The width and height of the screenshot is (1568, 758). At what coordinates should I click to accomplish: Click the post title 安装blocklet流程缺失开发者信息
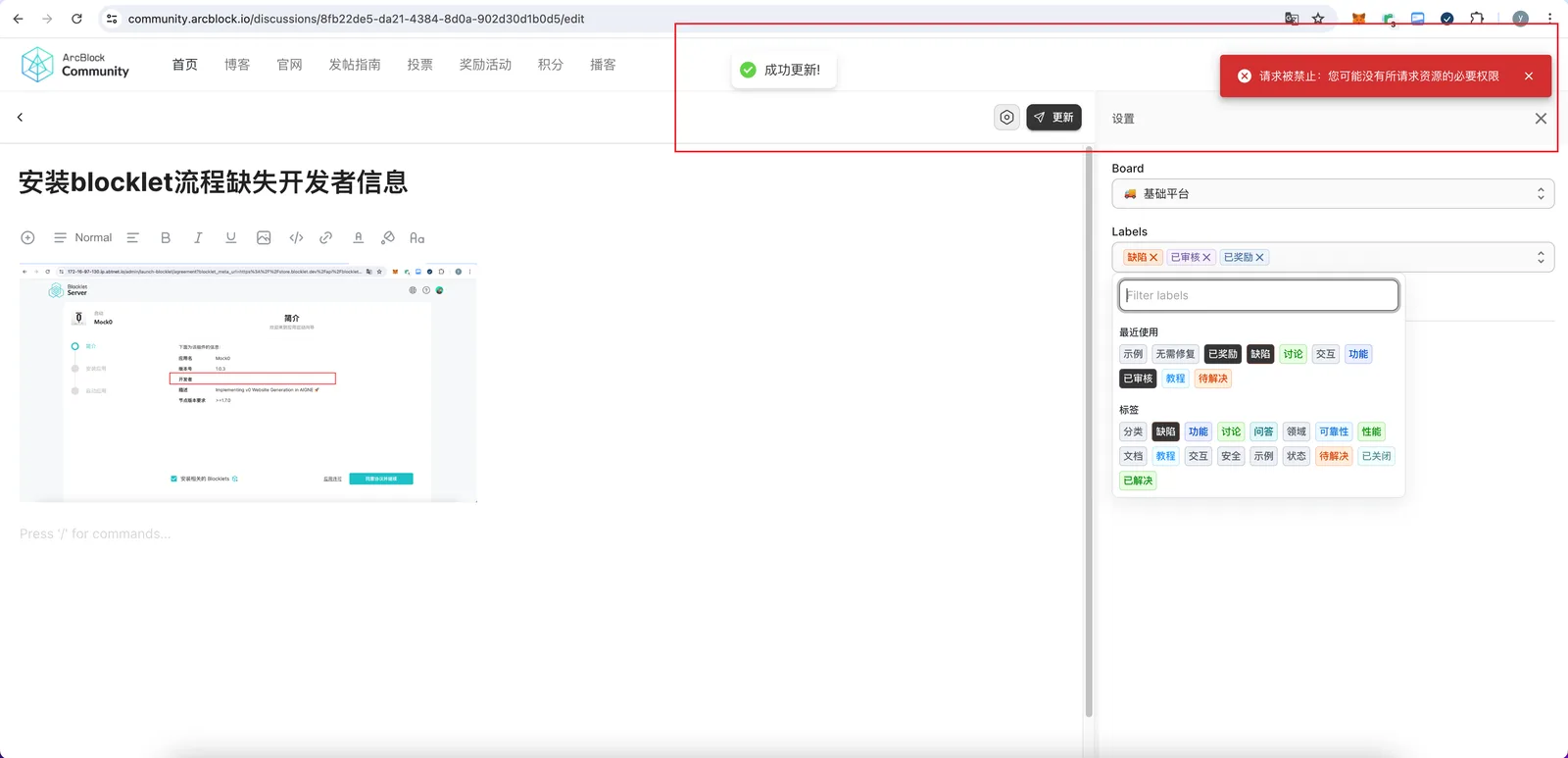pyautogui.click(x=214, y=182)
